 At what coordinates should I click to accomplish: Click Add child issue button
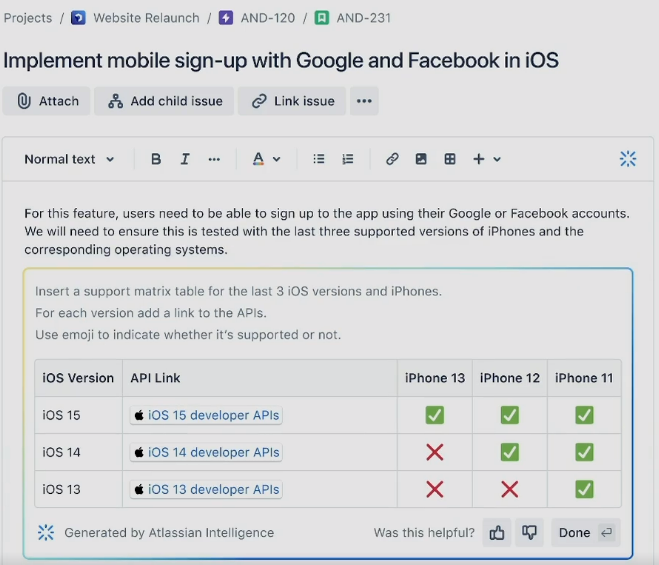click(164, 101)
